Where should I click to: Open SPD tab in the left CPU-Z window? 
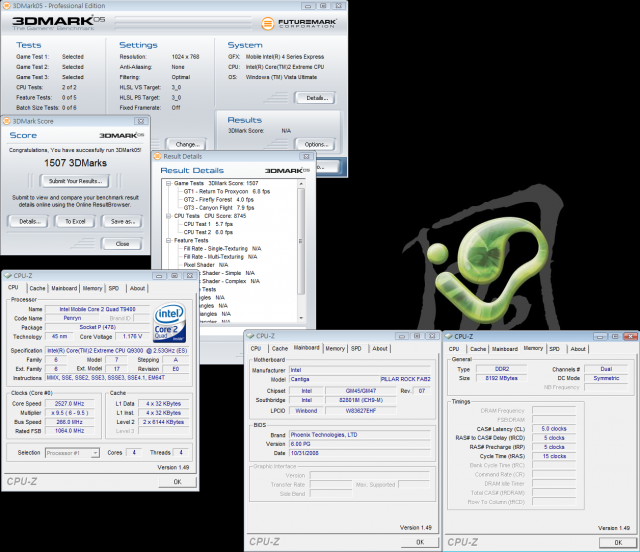coord(114,288)
